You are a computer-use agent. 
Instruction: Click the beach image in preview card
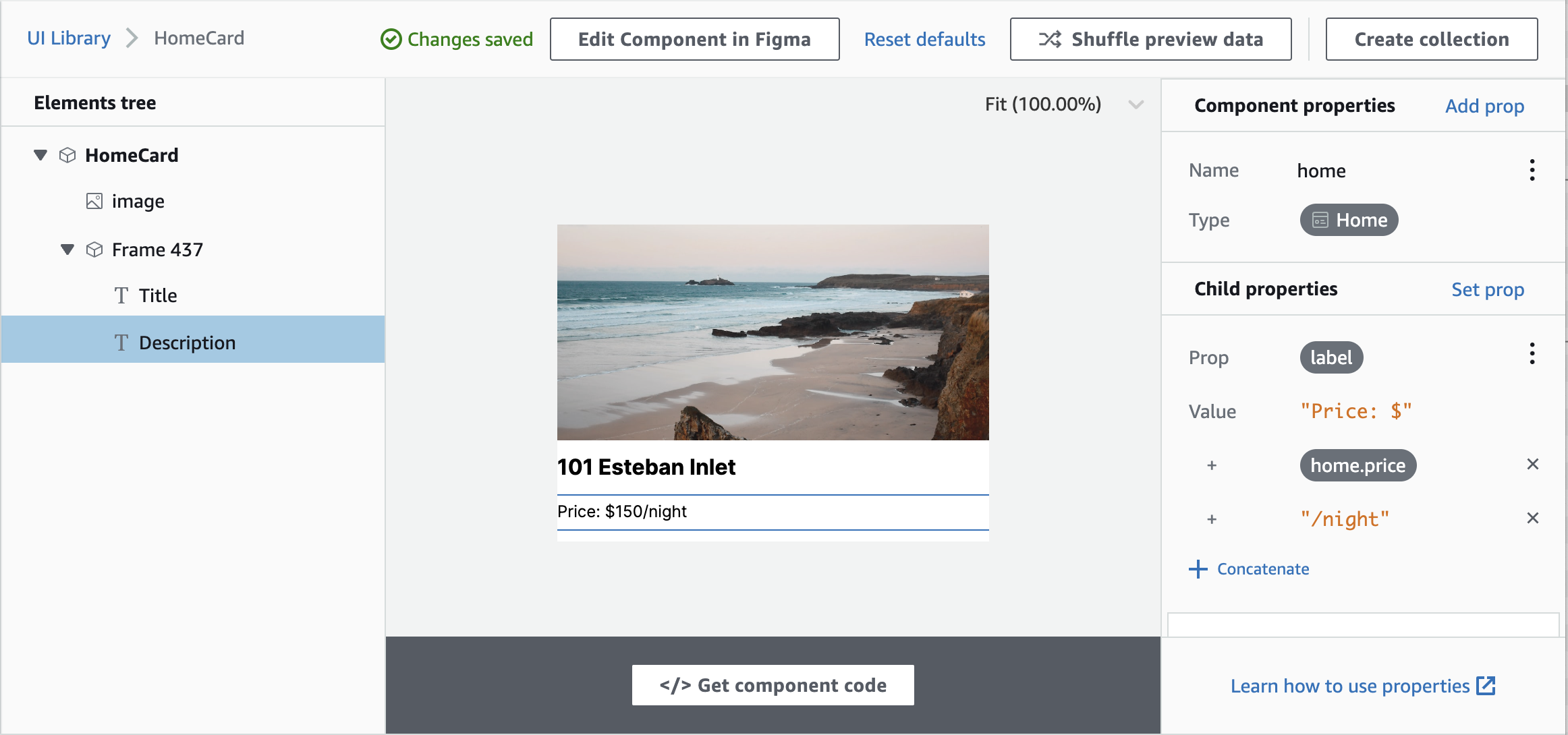click(773, 332)
